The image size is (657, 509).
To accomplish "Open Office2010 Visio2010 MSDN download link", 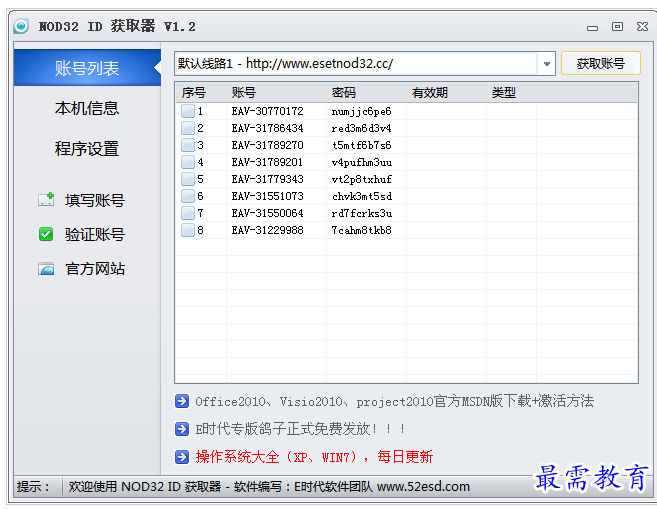I will point(394,401).
